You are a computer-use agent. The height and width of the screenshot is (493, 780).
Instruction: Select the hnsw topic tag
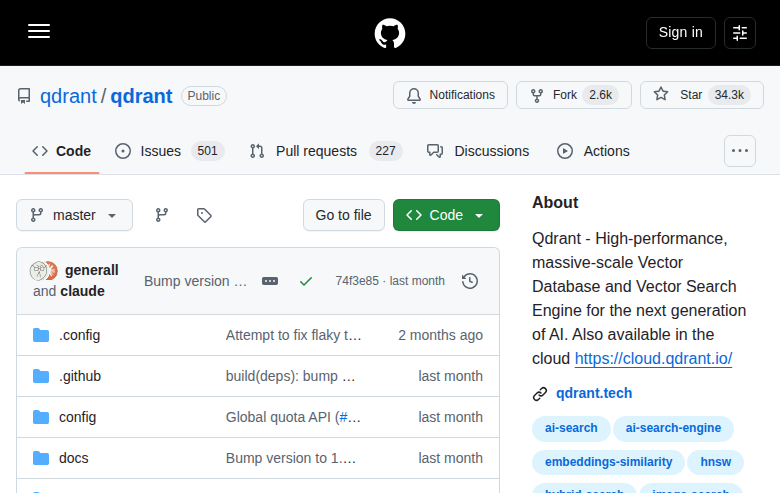(715, 462)
